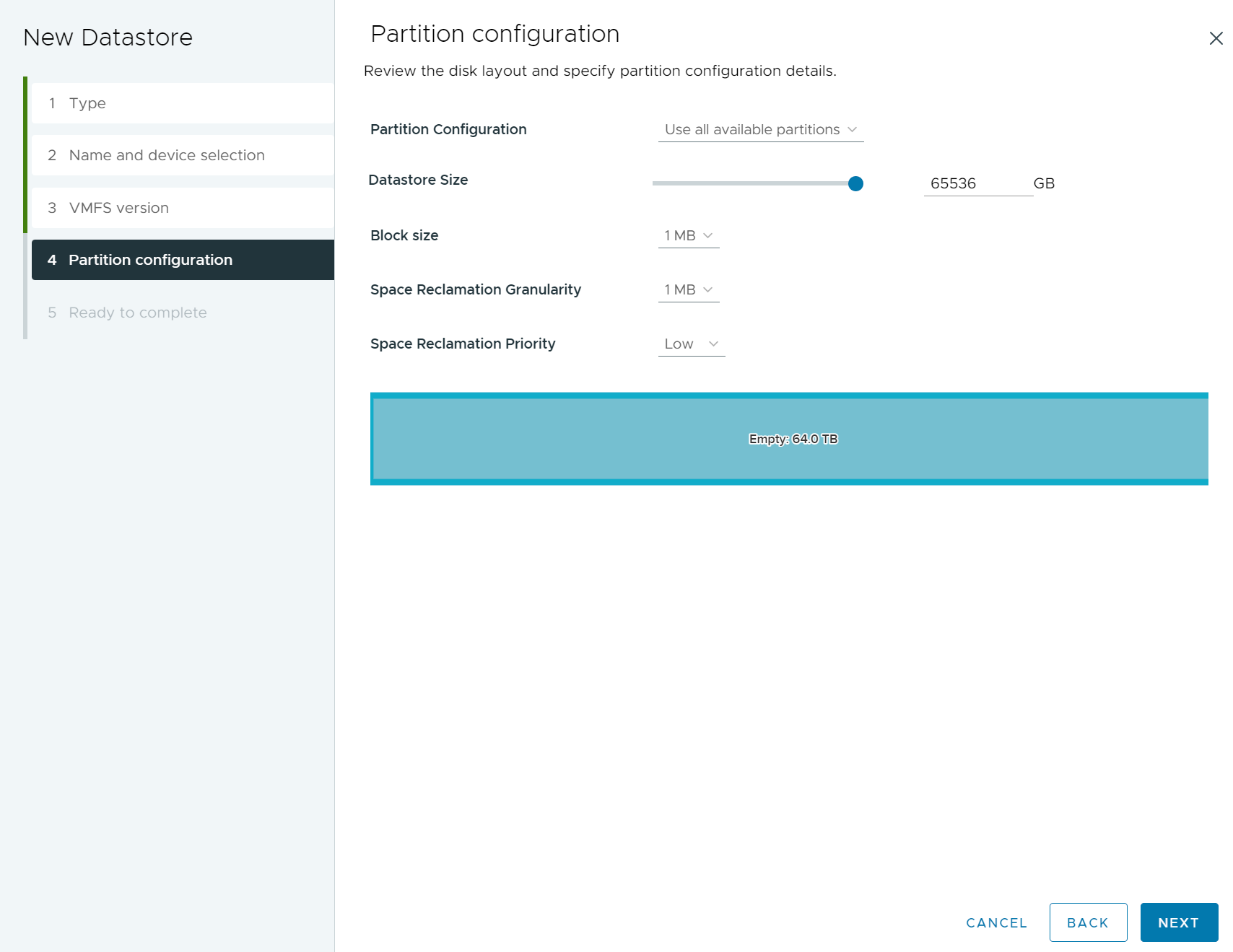Screen dimensions: 1233x952
Task: Change Space Reclamation Priority dropdown
Action: pos(691,344)
